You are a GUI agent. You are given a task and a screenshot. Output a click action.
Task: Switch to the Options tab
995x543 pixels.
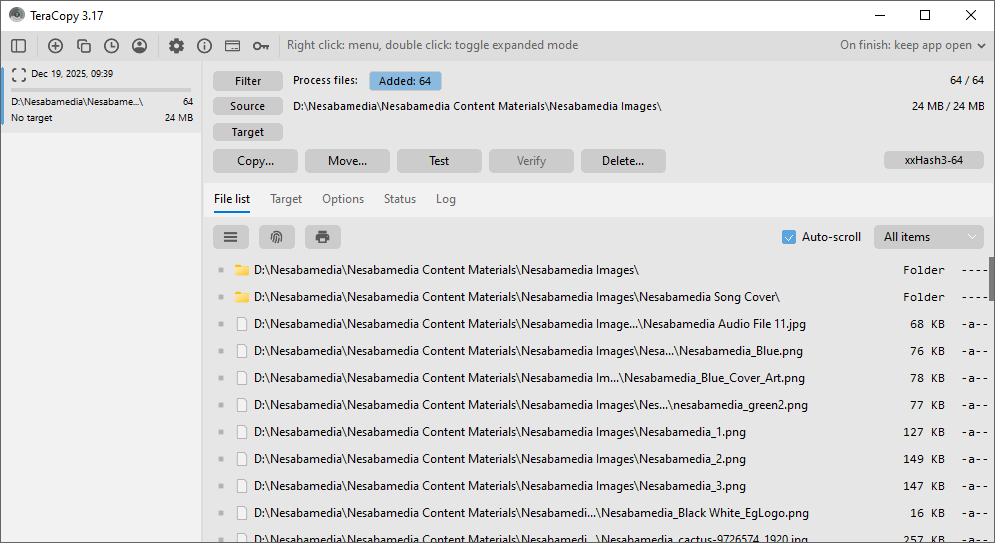click(343, 199)
